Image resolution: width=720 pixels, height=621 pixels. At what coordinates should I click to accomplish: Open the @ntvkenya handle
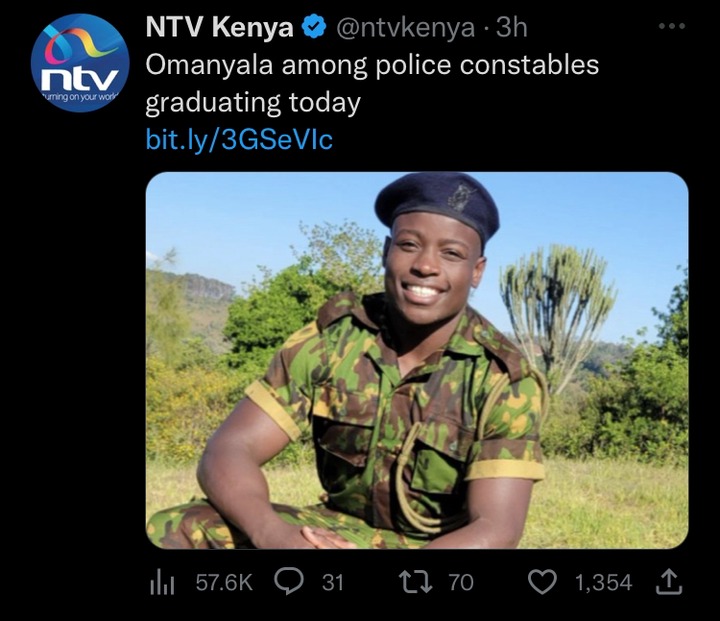(x=405, y=28)
